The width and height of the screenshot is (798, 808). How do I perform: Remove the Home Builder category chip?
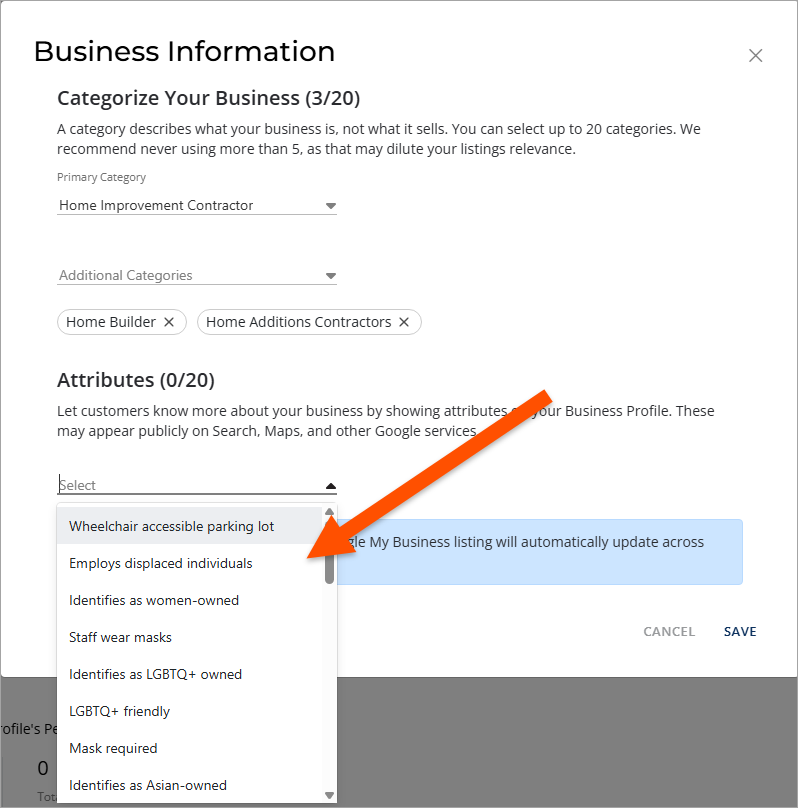169,322
